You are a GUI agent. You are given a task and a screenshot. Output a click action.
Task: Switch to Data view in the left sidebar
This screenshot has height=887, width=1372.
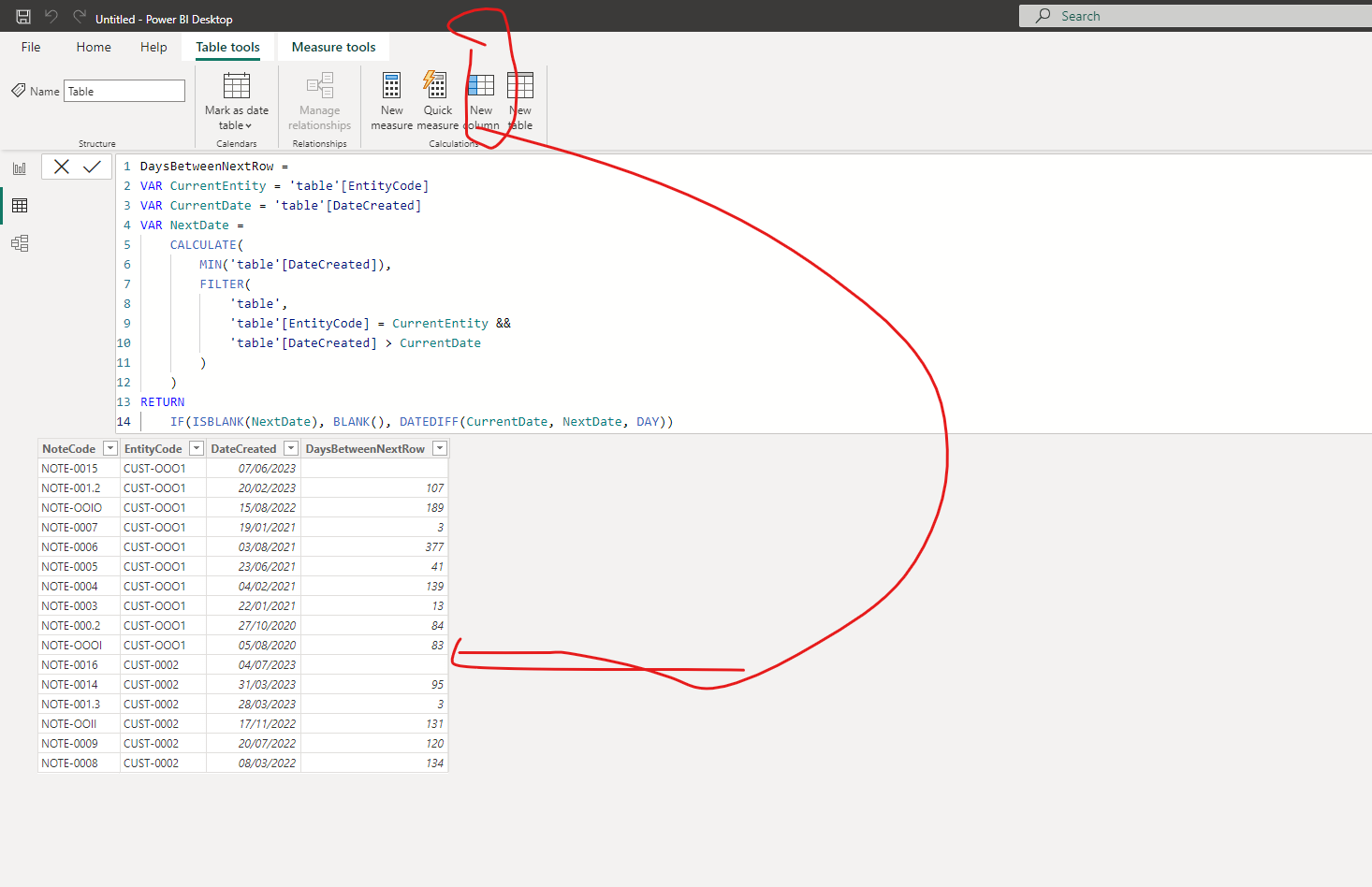[20, 206]
